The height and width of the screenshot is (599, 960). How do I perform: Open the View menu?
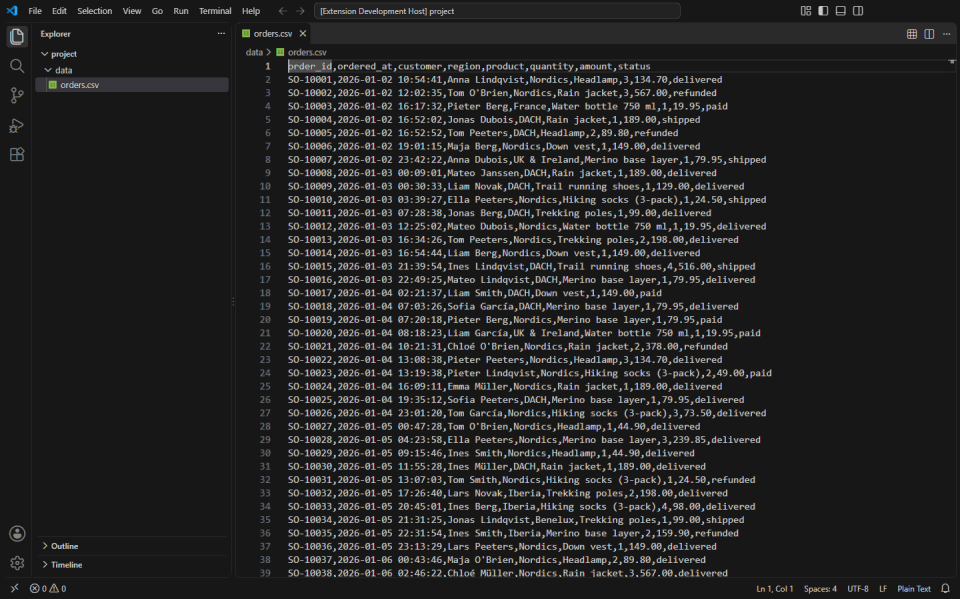[132, 11]
